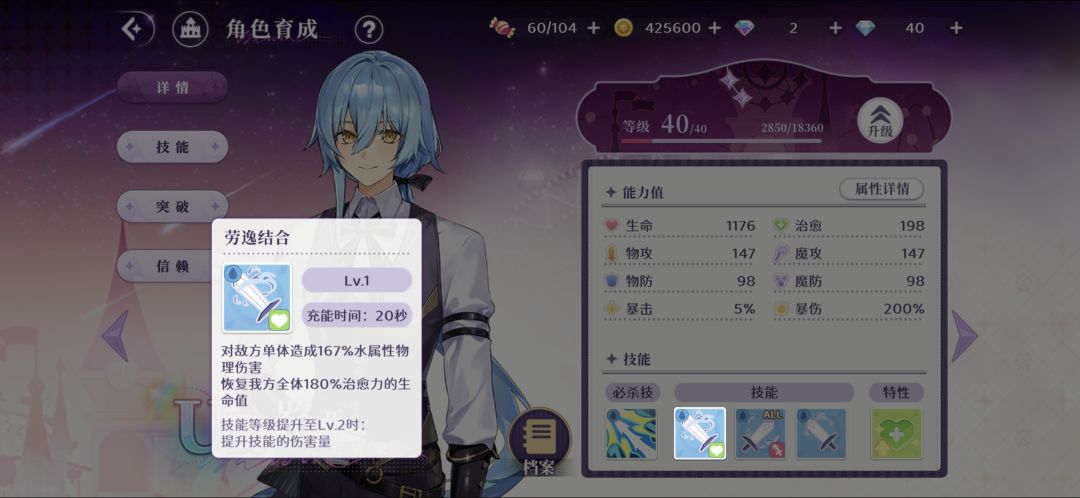
Task: Add stamina with plus next to 60/104
Action: click(593, 28)
